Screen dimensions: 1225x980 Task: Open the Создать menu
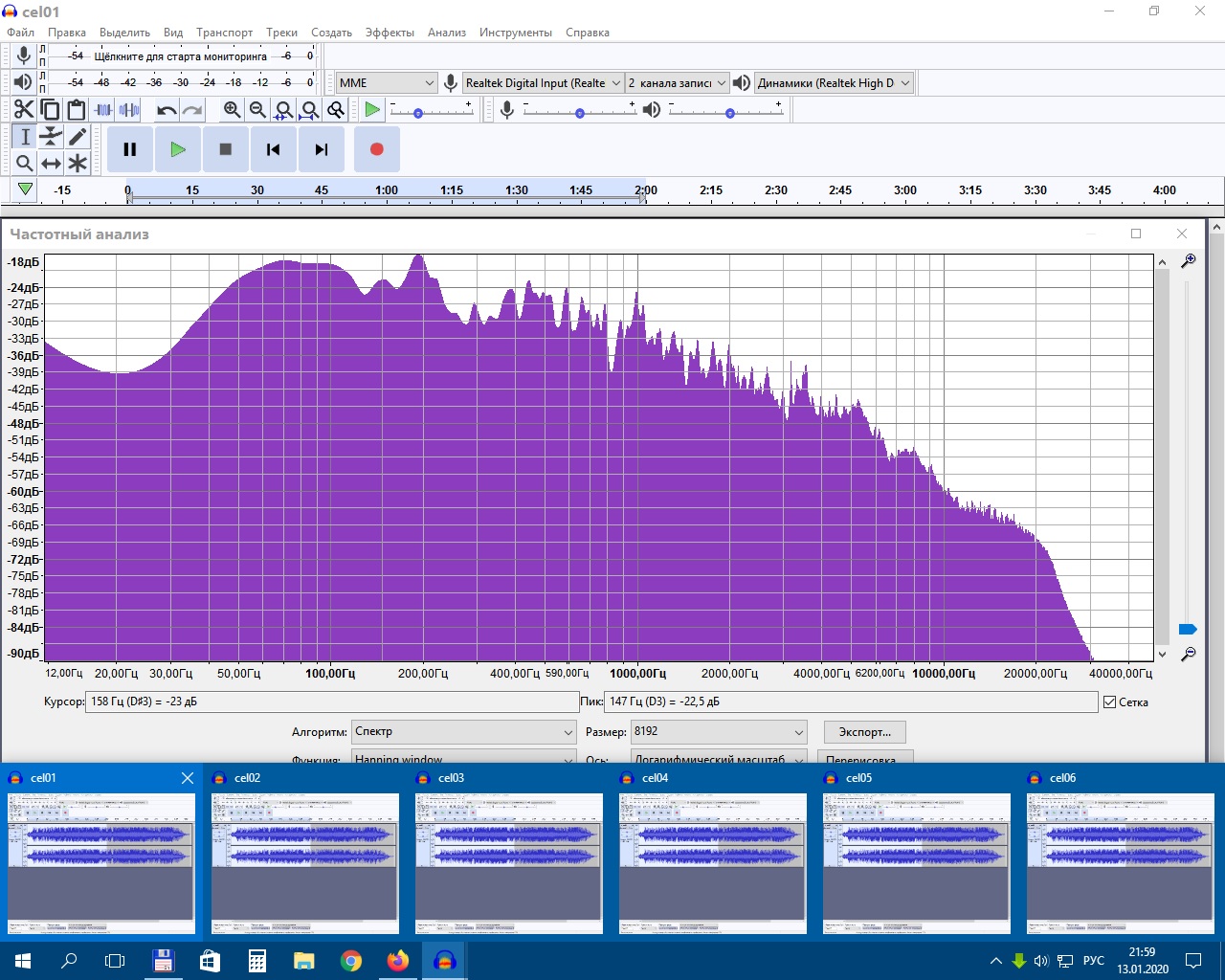click(332, 33)
